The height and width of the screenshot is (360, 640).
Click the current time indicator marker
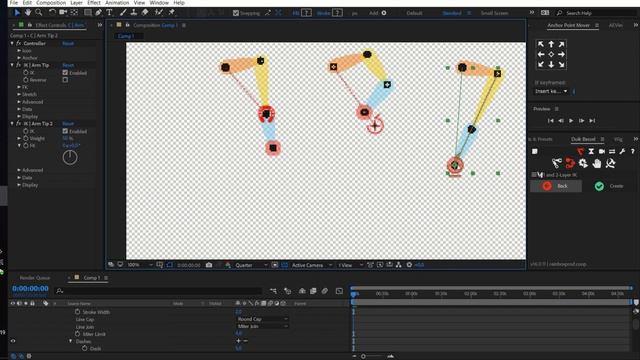[353, 293]
